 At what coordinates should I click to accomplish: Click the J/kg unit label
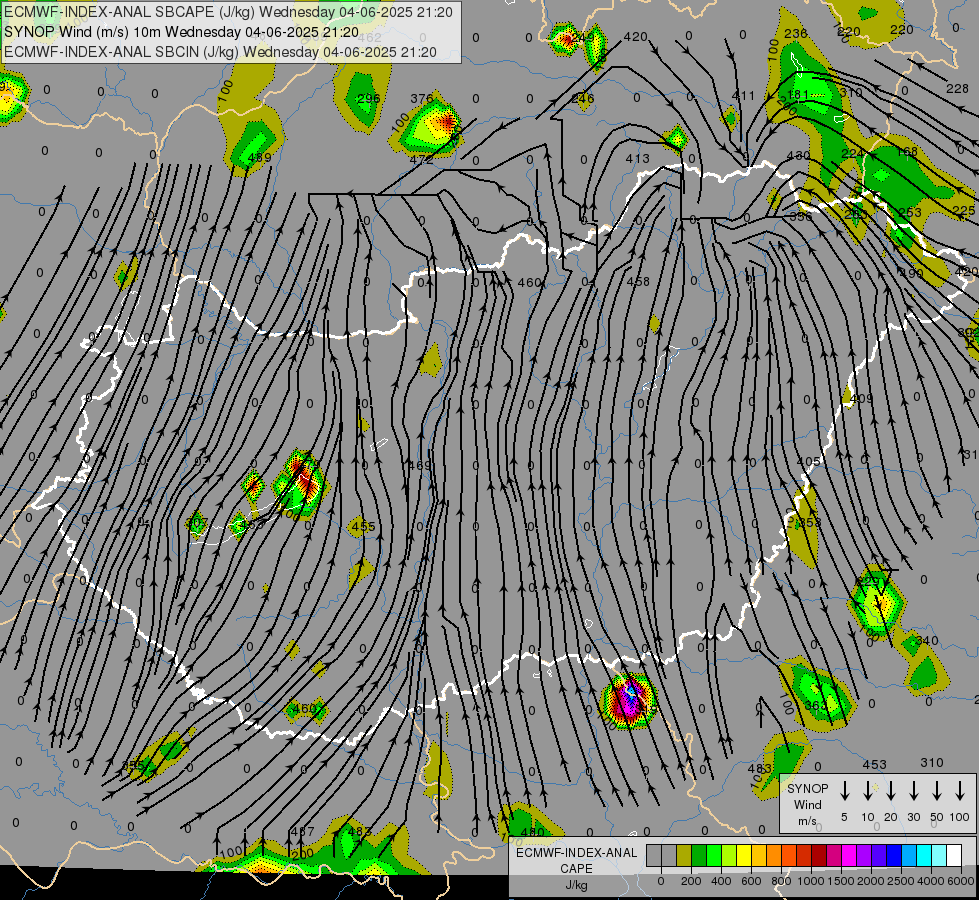tap(576, 885)
